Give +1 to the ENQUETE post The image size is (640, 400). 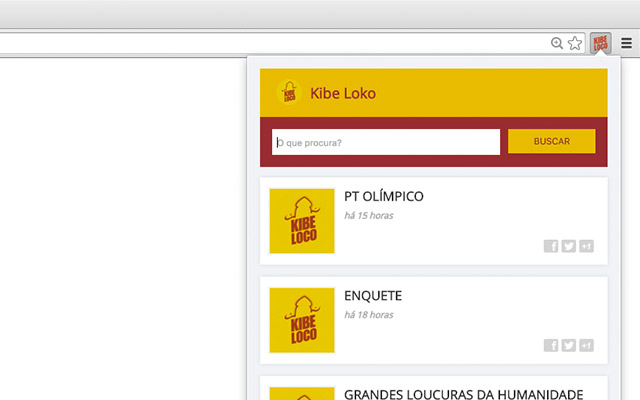pyautogui.click(x=587, y=345)
